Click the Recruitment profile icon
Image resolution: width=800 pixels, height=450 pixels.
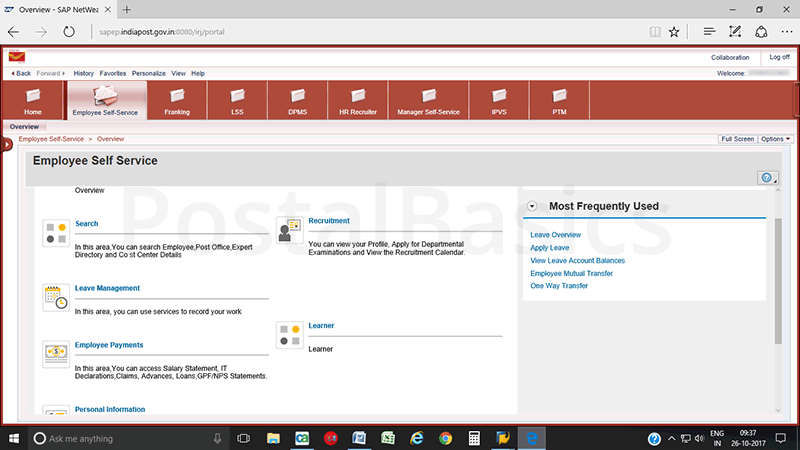pyautogui.click(x=289, y=230)
